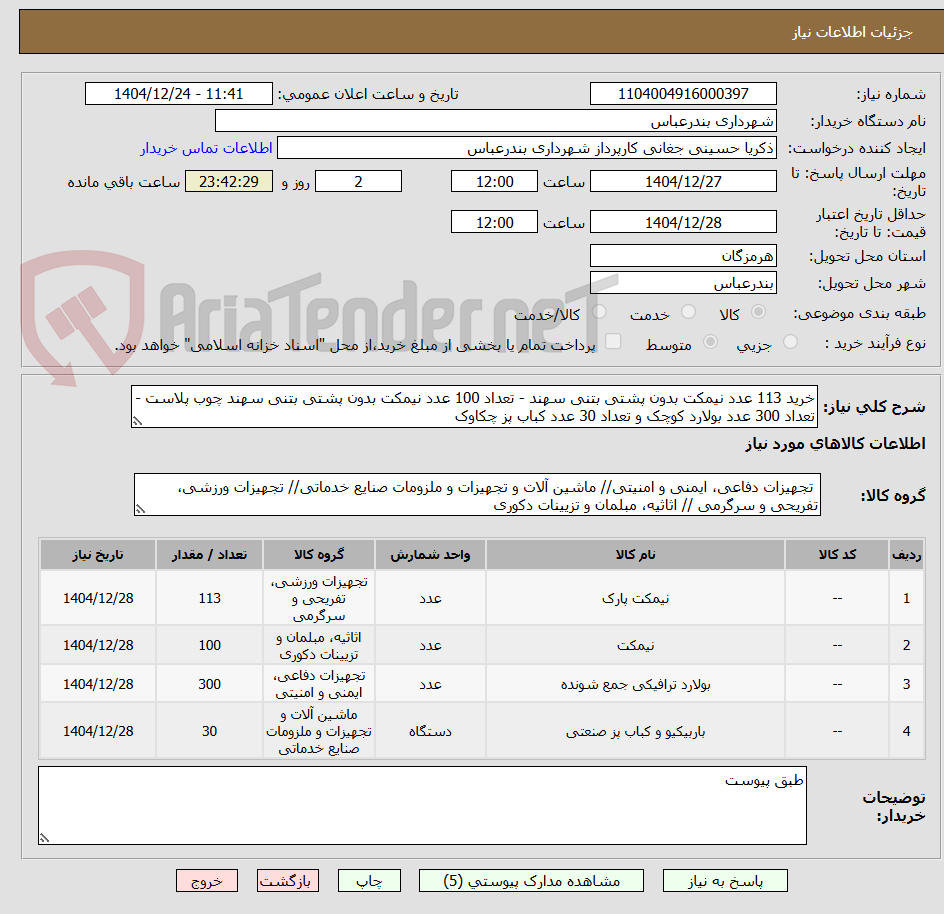Click the resize handle of شرح کلی نیاز box
The width and height of the screenshot is (944, 914).
(137, 421)
